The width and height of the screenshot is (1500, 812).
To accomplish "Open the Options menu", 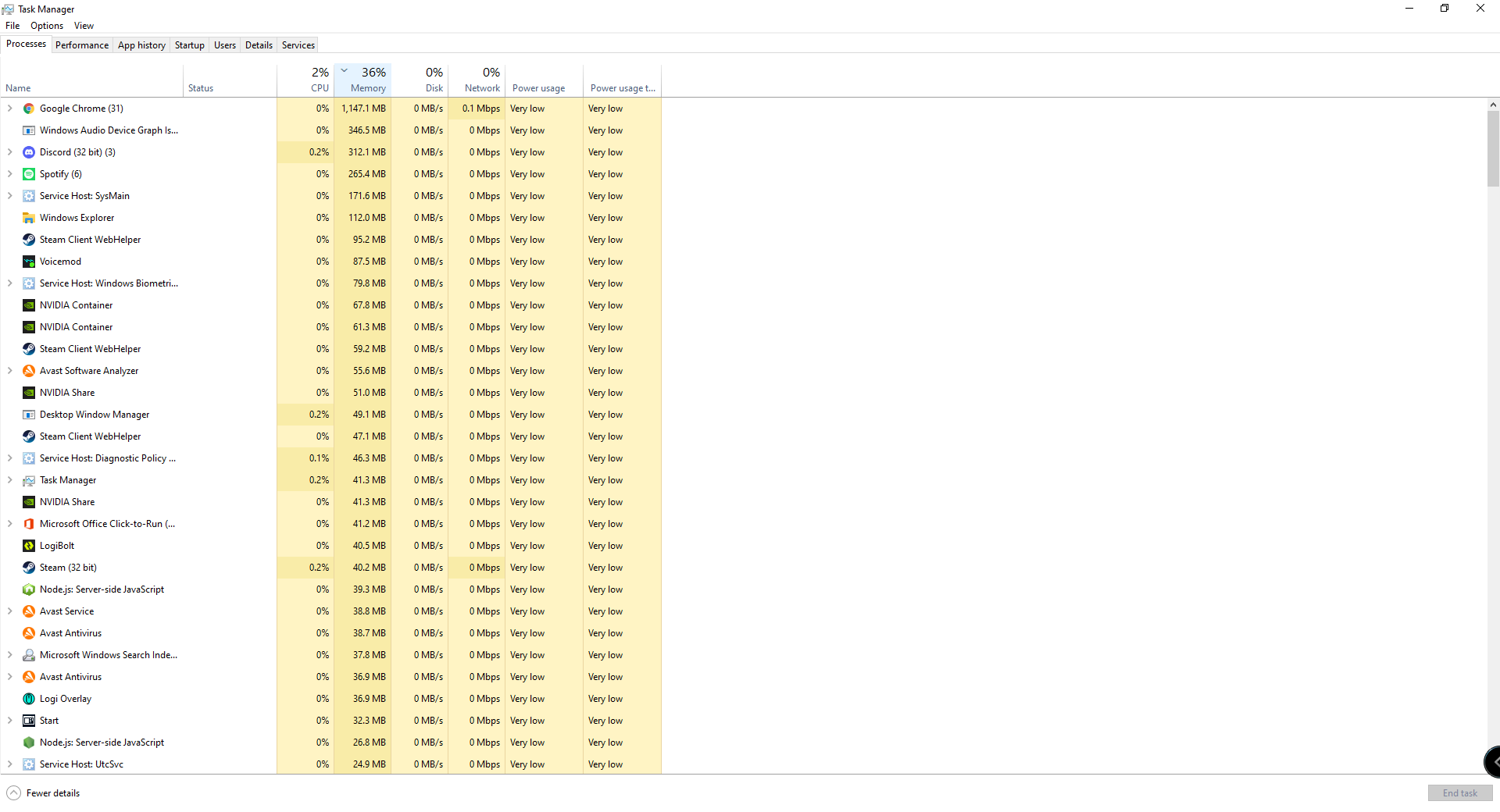I will (x=47, y=26).
